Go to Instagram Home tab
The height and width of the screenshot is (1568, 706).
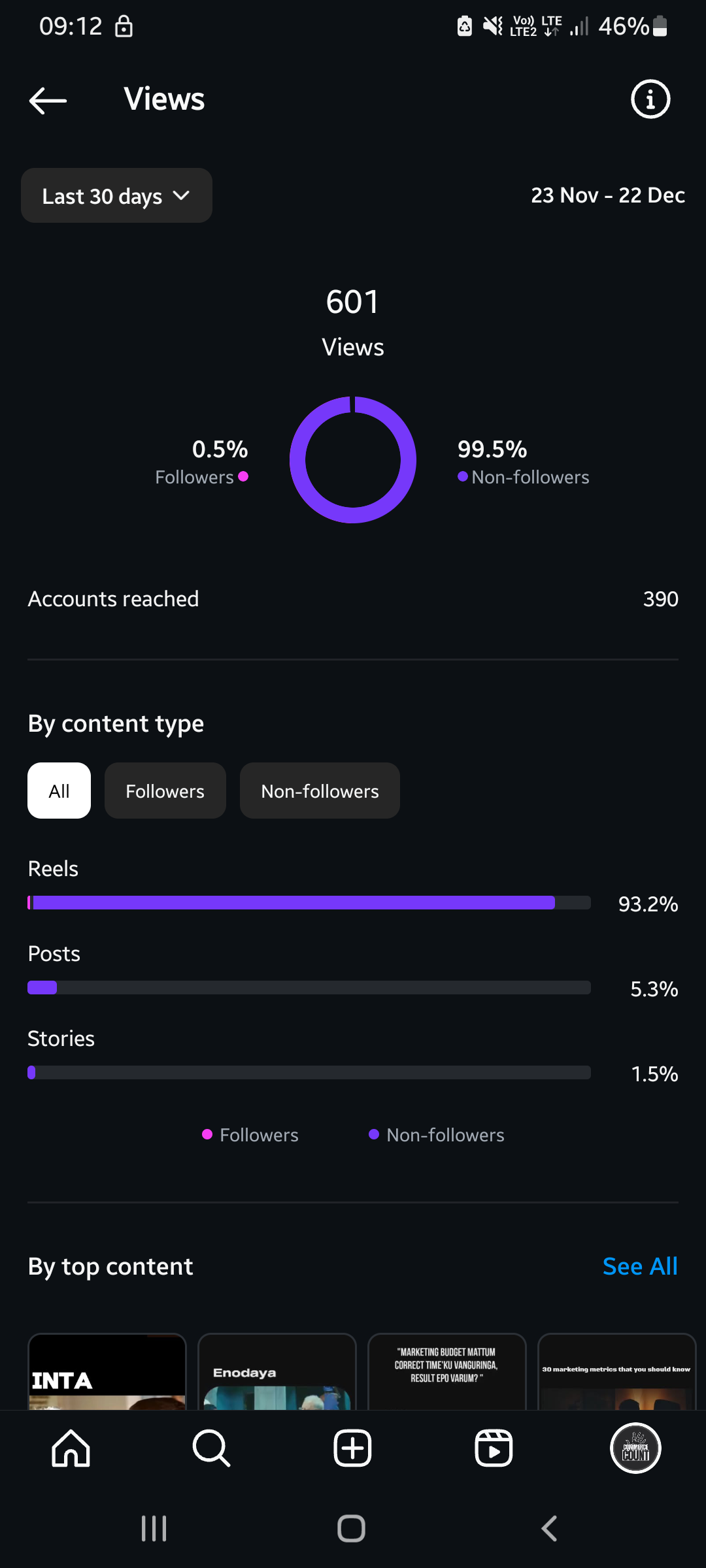[71, 1448]
